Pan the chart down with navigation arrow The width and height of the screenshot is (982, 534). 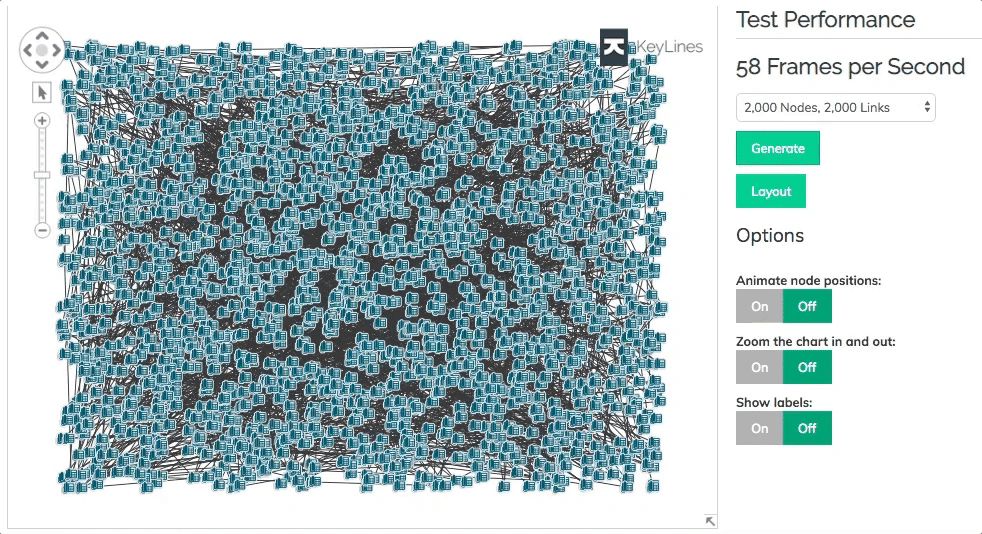click(42, 64)
